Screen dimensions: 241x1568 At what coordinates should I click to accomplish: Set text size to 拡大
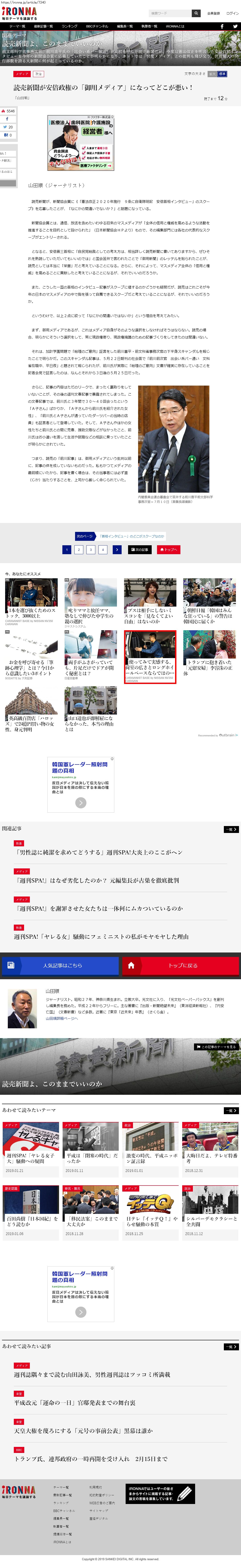(212, 74)
